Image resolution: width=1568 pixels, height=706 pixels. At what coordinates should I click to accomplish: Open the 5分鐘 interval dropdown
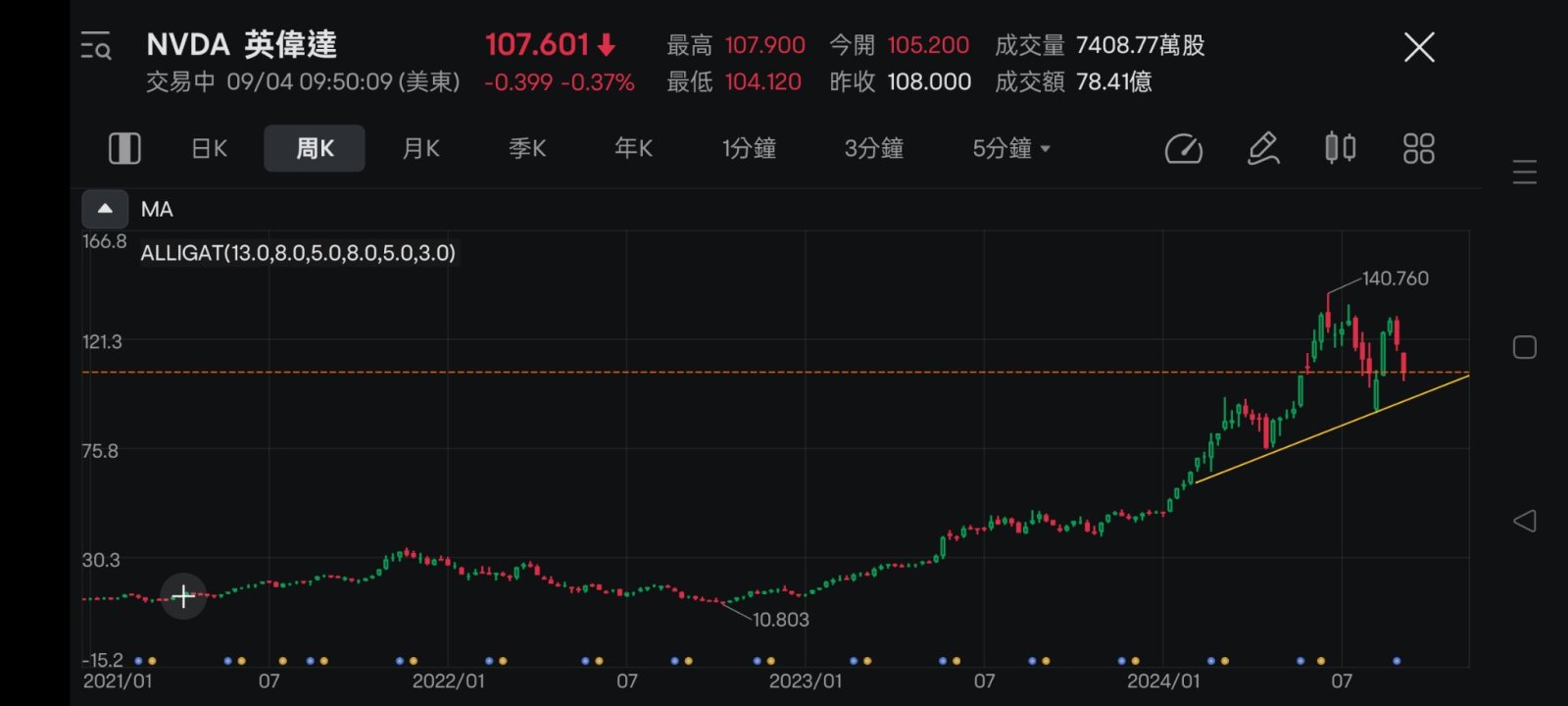point(1011,148)
